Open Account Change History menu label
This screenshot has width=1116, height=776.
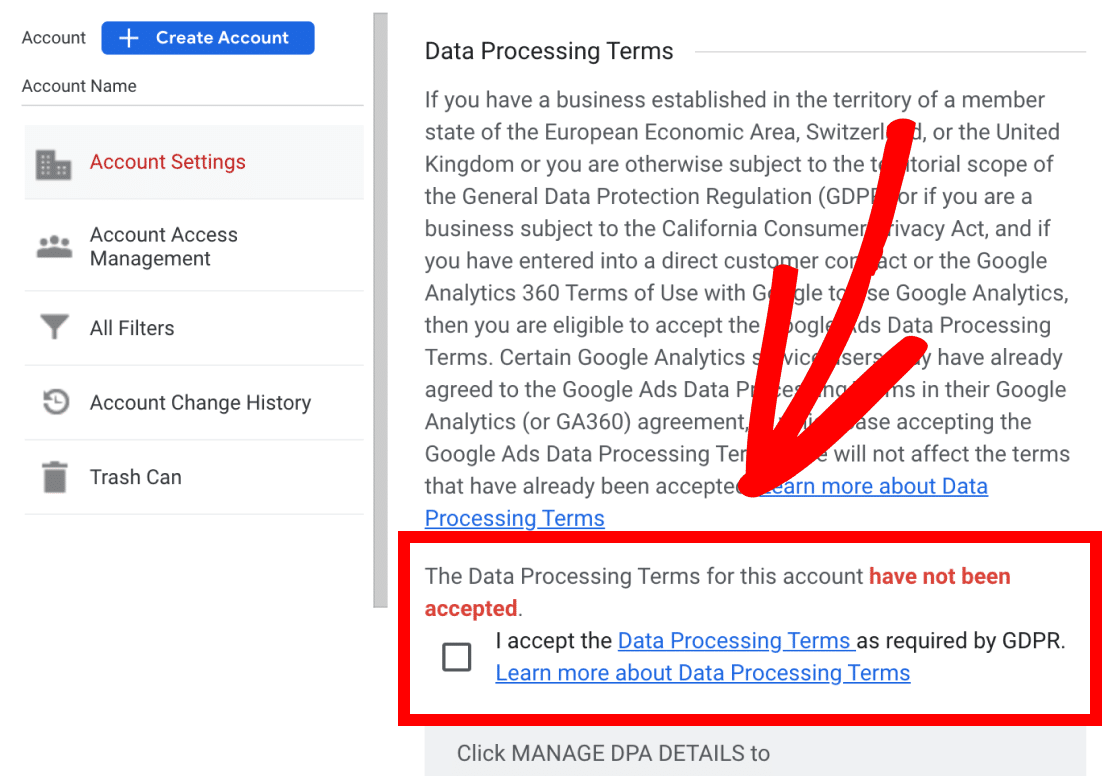200,403
